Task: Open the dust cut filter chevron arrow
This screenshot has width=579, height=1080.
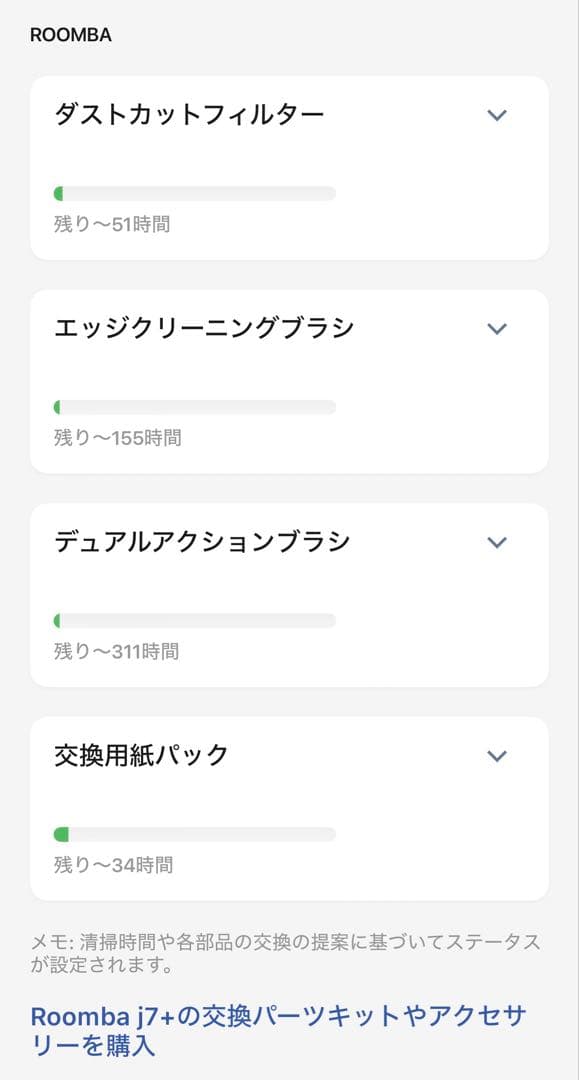Action: pos(495,116)
